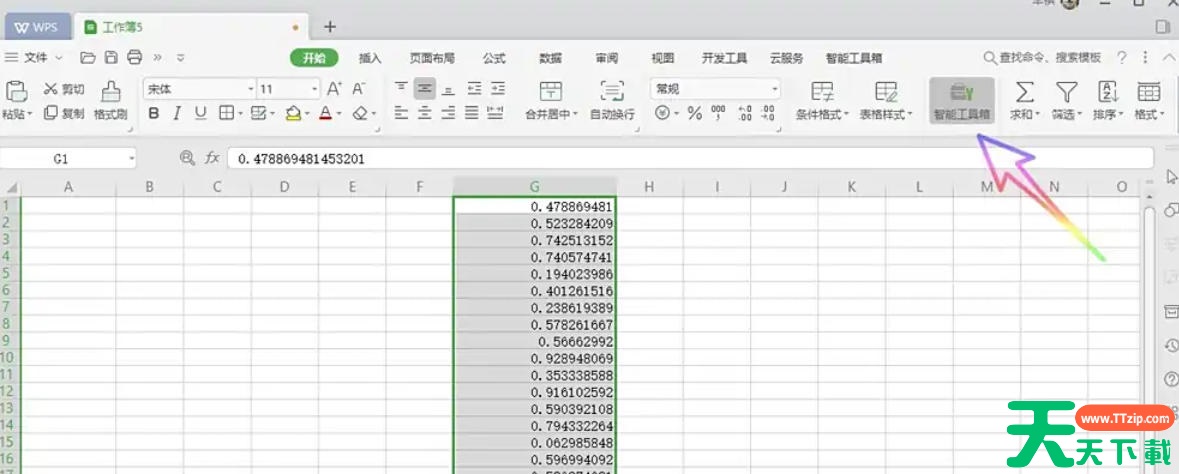Image resolution: width=1179 pixels, height=474 pixels.
Task: Switch to the Data (数据) tab
Action: click(x=550, y=58)
